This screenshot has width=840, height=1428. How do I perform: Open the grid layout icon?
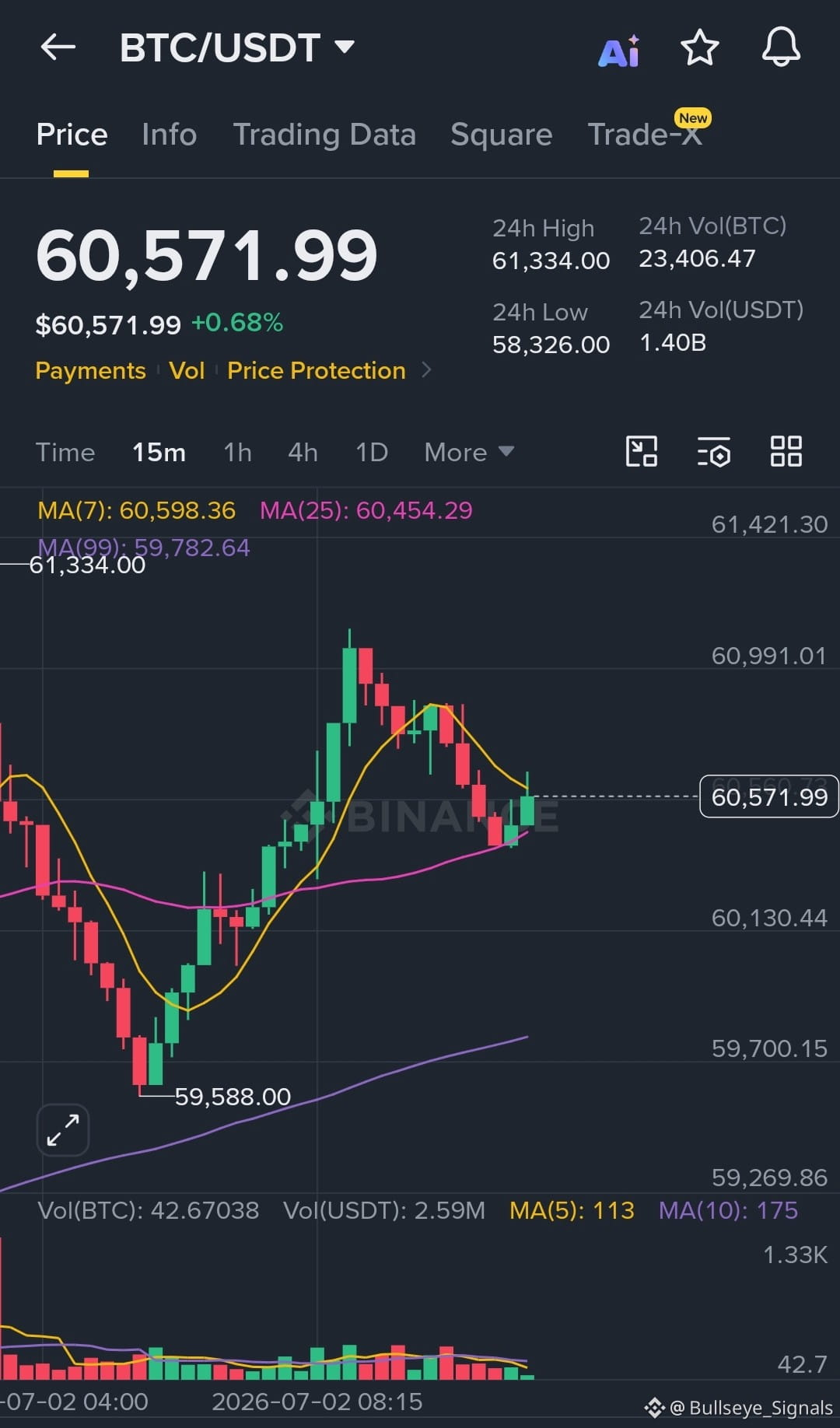click(786, 451)
